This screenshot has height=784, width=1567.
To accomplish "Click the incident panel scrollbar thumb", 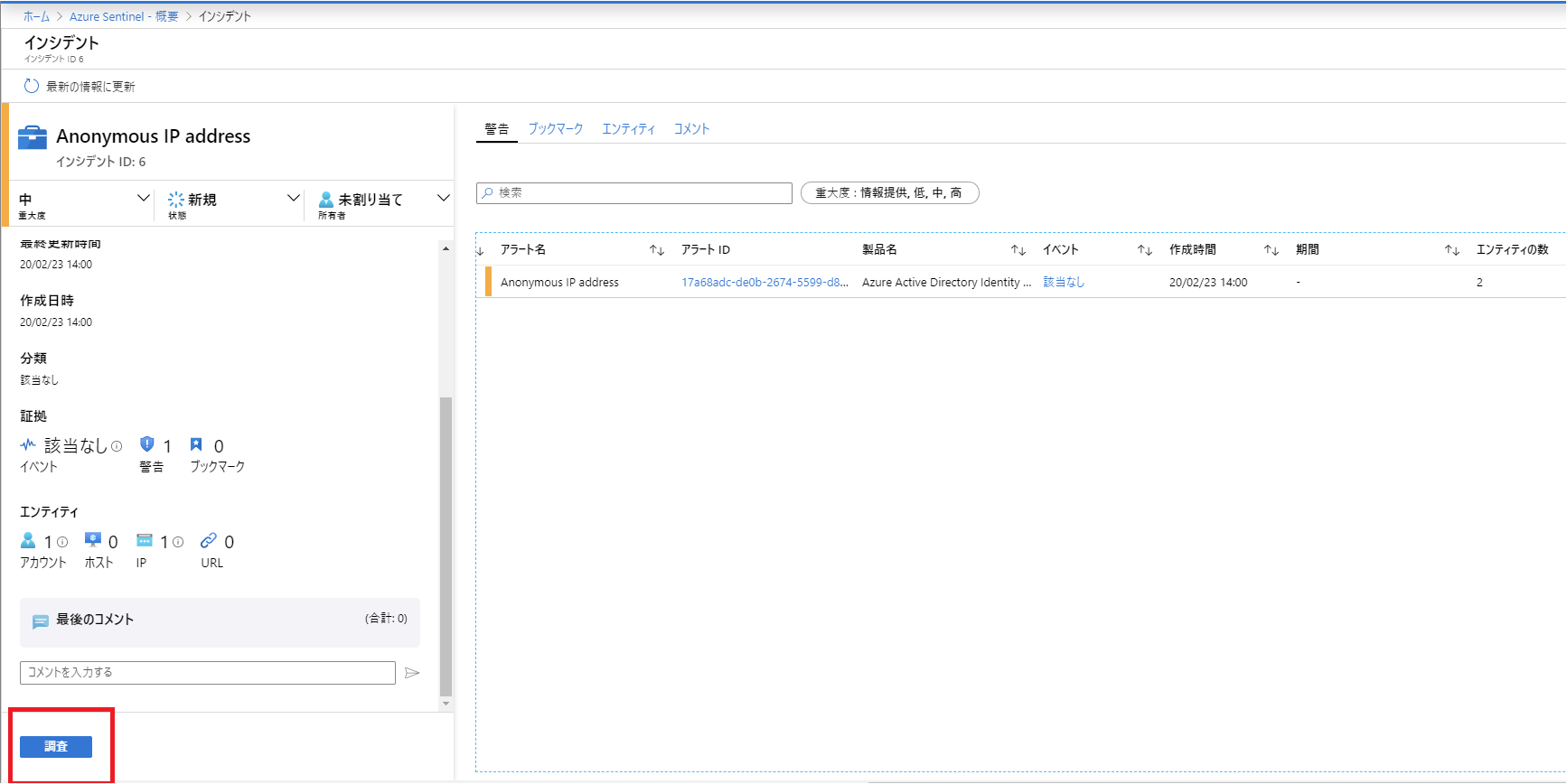I will [x=446, y=546].
